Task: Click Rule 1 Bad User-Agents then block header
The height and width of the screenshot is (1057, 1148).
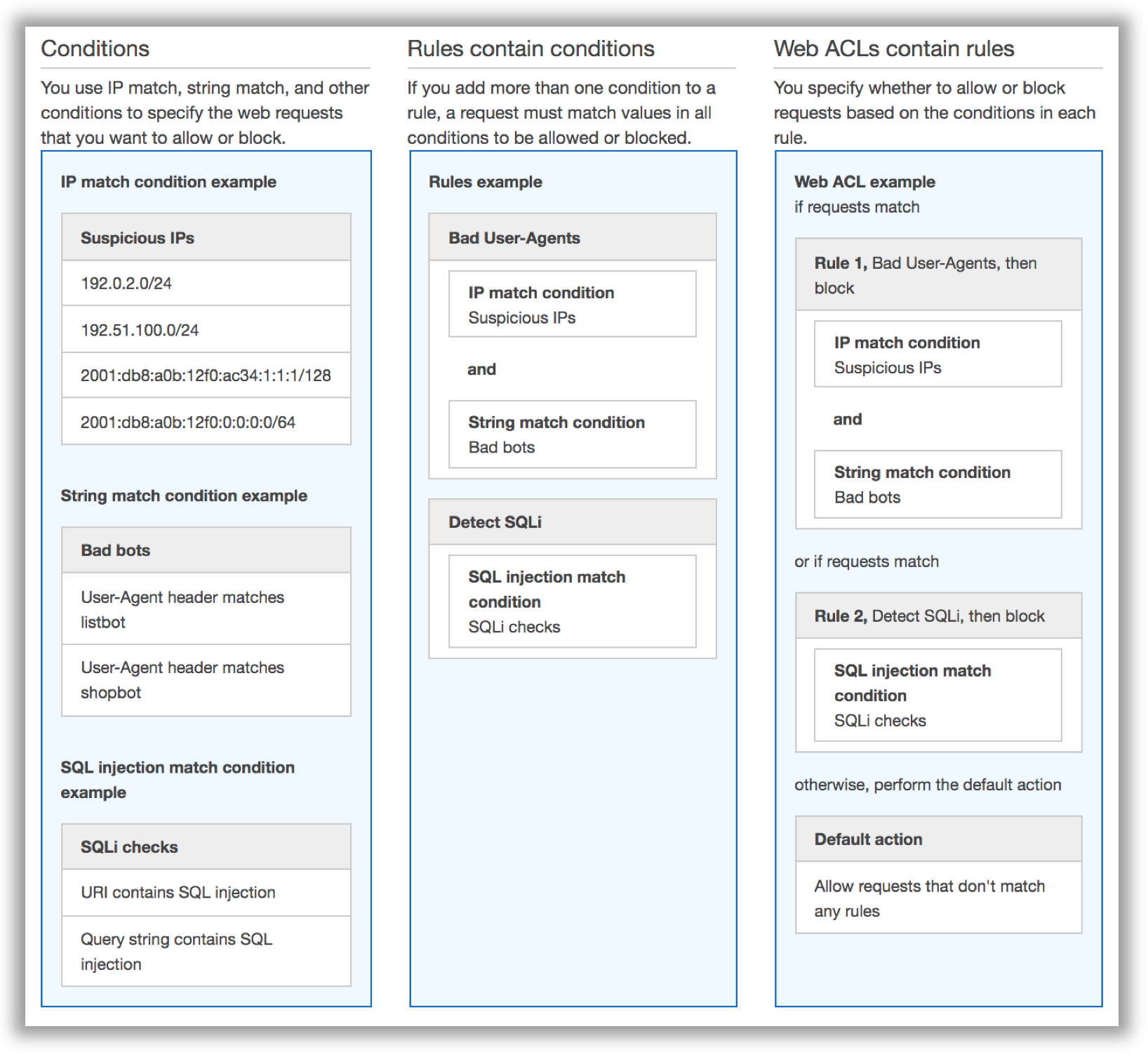Action: 939,275
